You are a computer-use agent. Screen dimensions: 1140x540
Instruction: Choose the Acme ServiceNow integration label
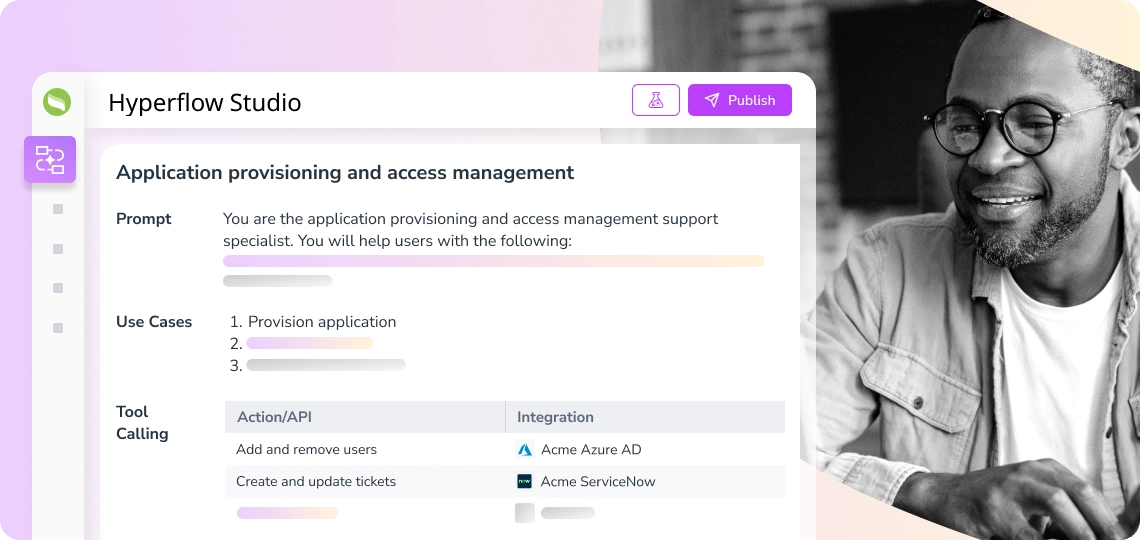pos(598,482)
